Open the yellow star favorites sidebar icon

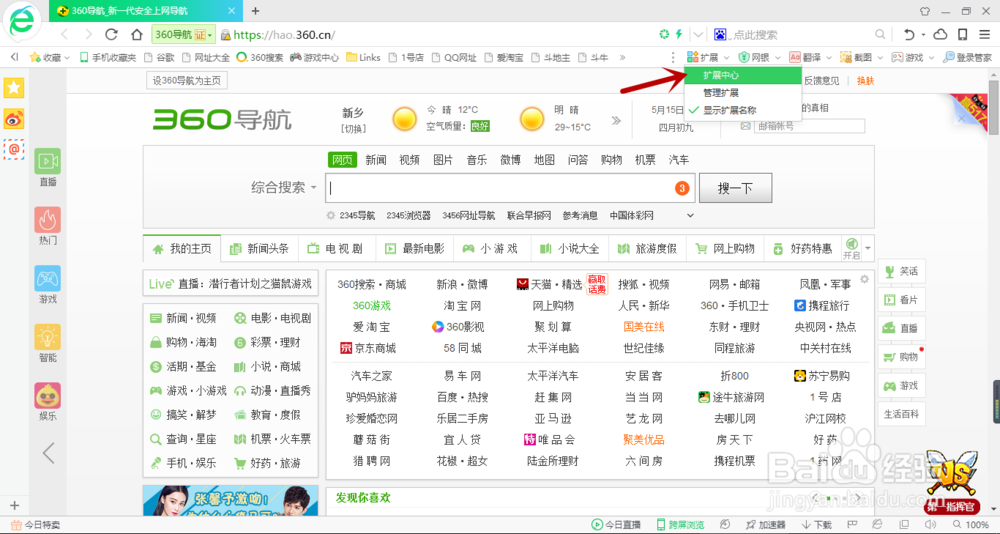click(14, 88)
